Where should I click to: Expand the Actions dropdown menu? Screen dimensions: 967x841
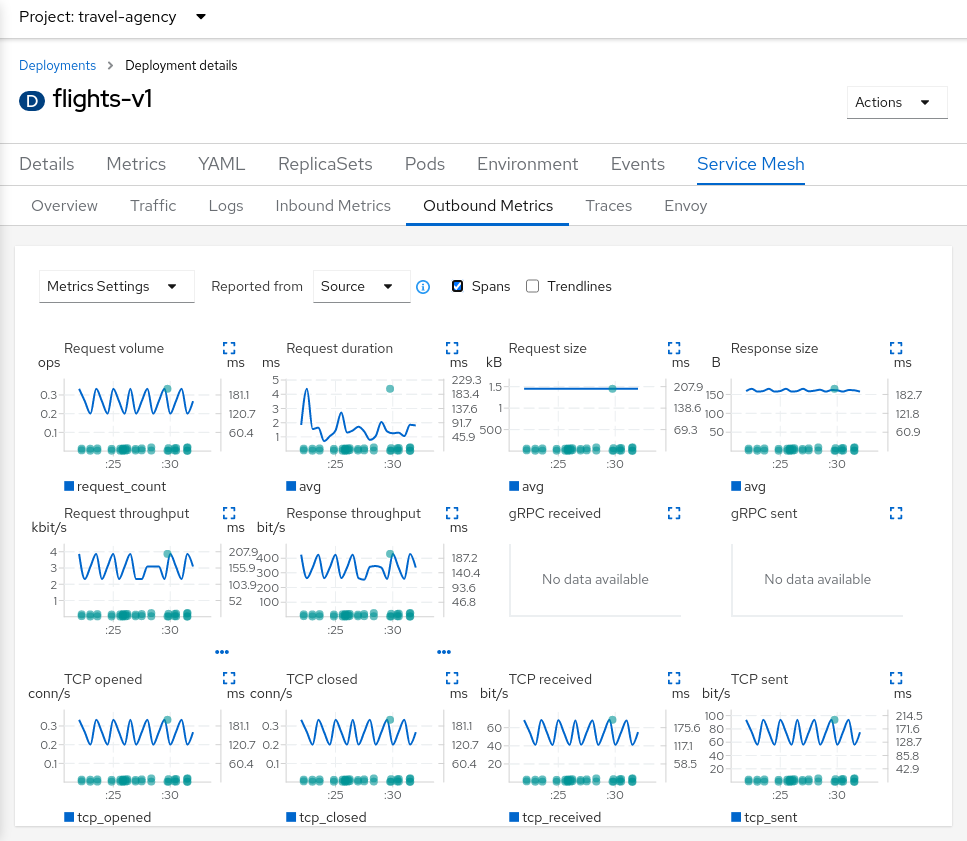coord(896,102)
